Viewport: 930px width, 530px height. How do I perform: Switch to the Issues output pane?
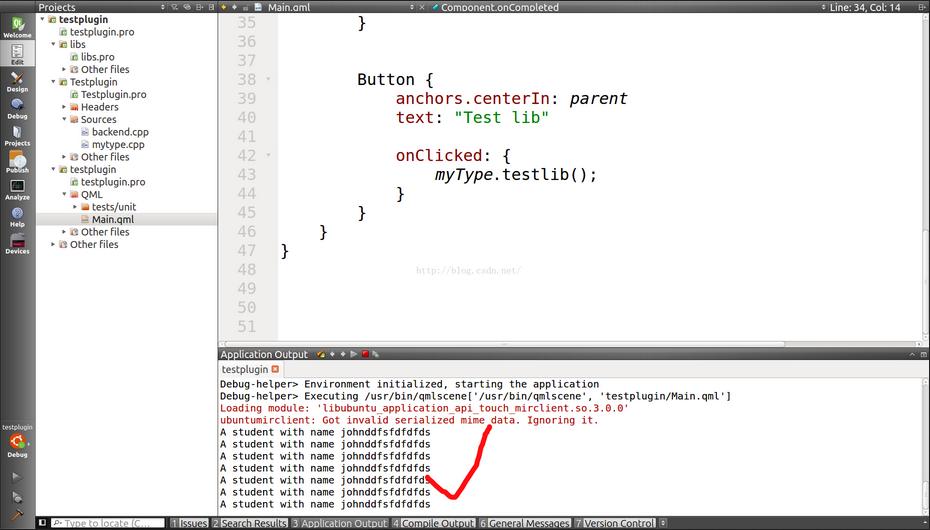190,523
